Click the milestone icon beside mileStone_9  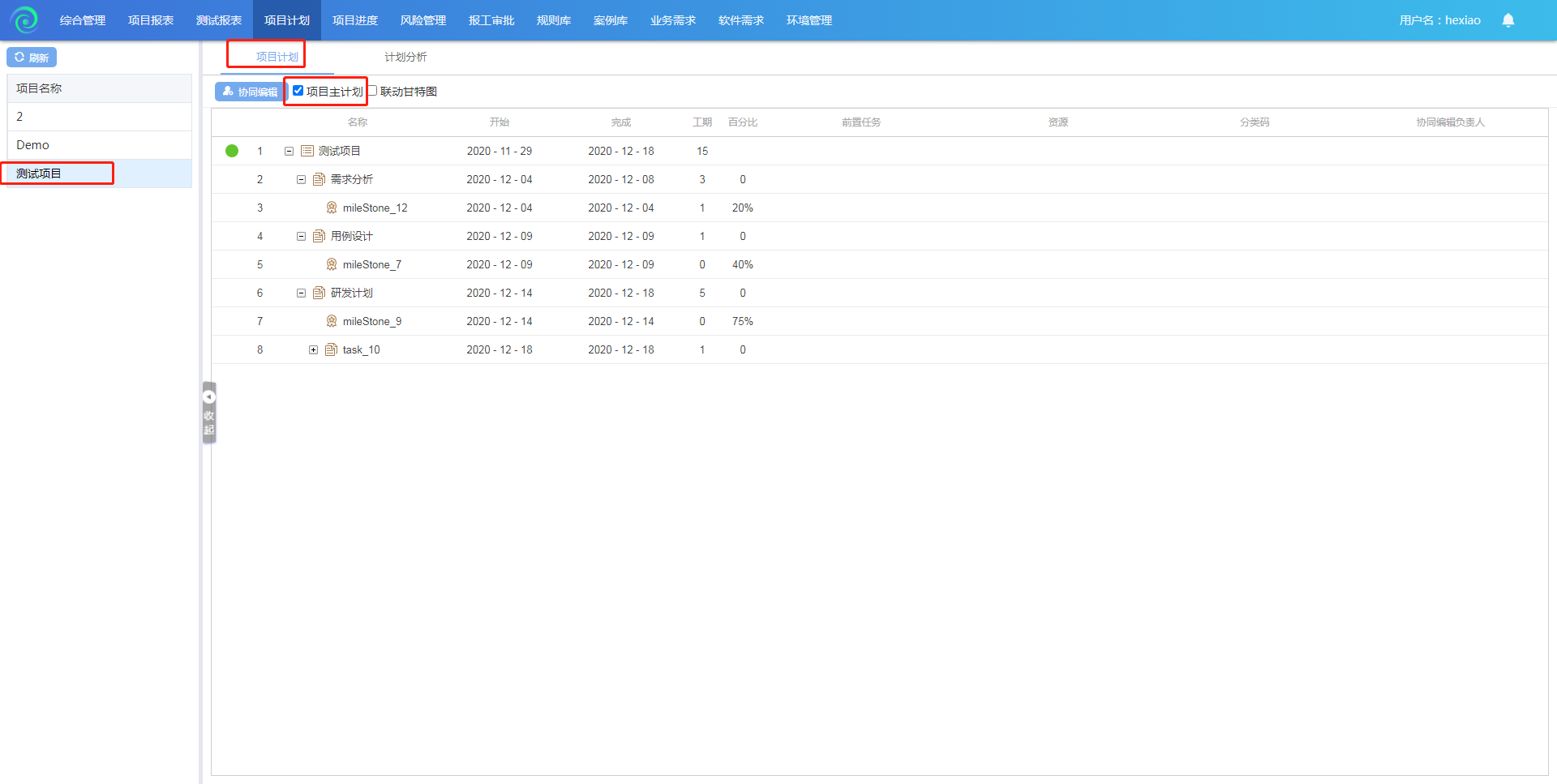[332, 321]
